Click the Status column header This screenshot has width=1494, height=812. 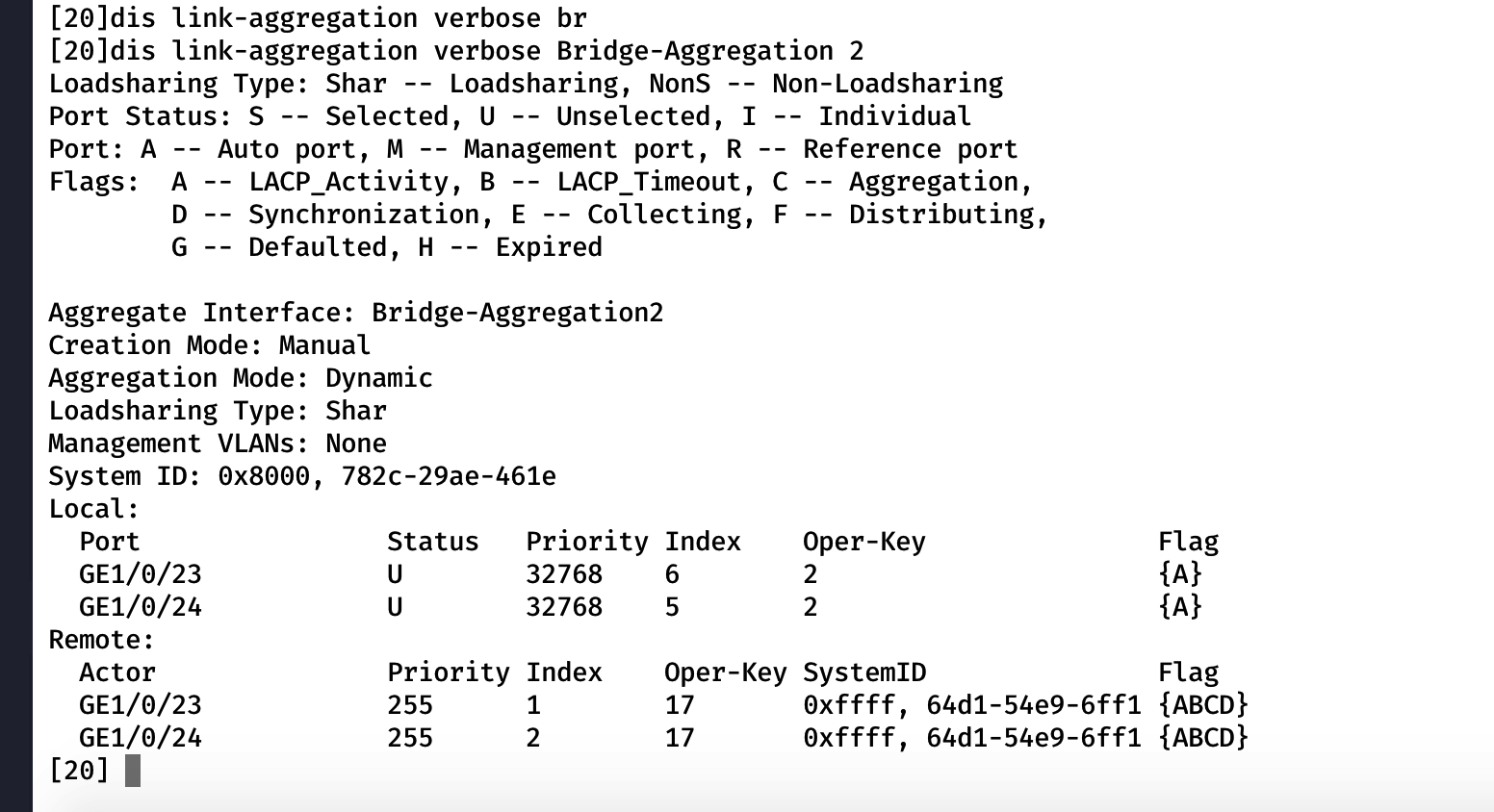tap(432, 542)
